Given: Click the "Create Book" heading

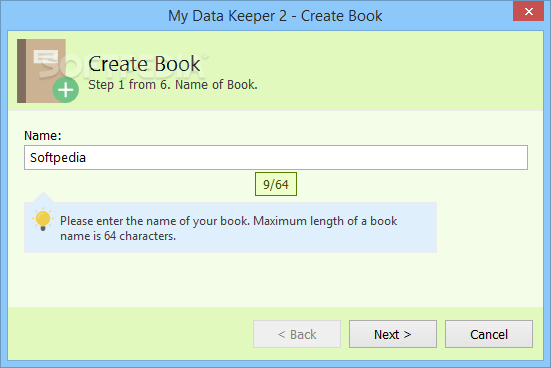Looking at the screenshot, I should pyautogui.click(x=144, y=64).
